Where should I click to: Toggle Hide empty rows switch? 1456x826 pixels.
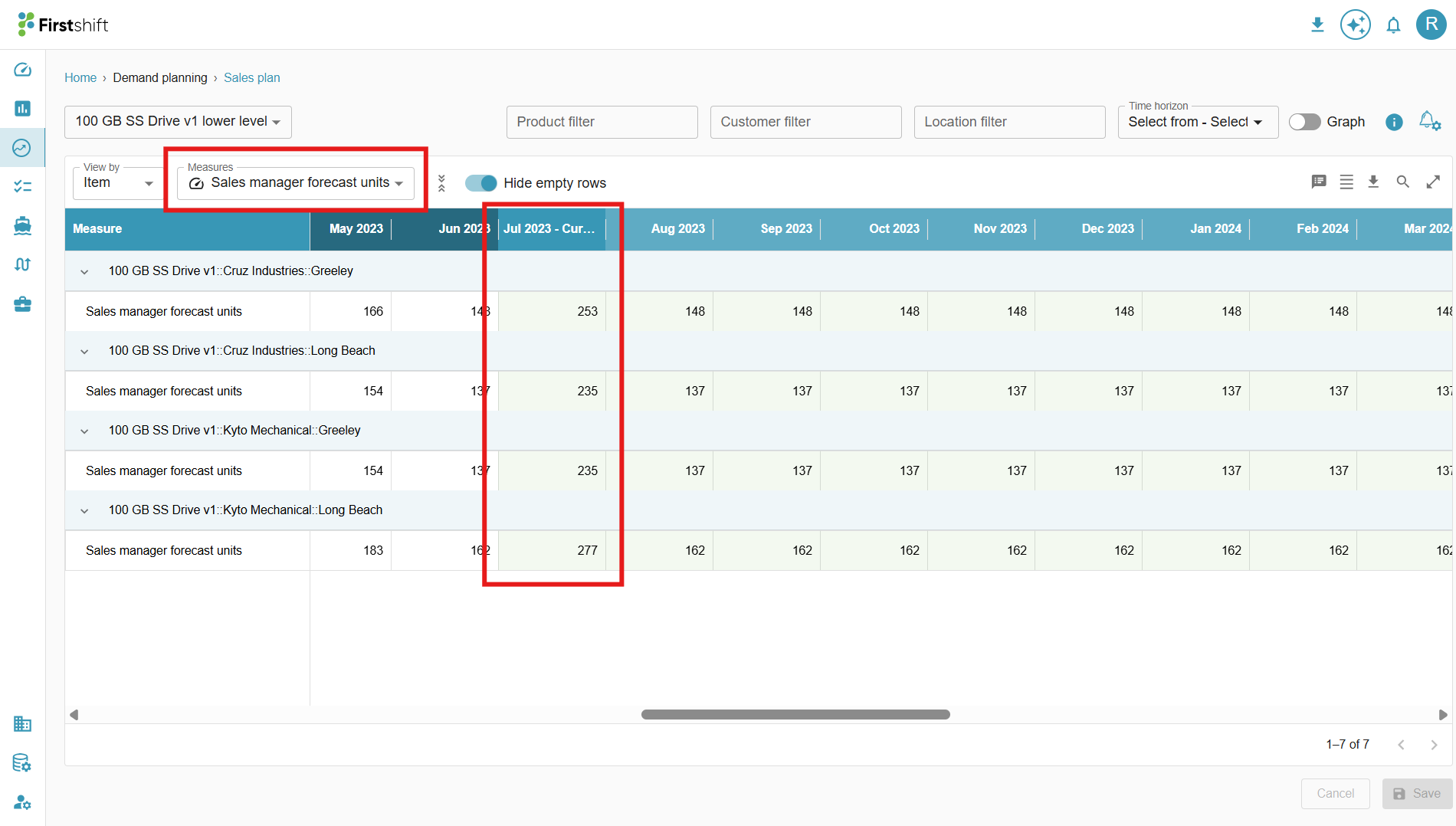point(480,183)
